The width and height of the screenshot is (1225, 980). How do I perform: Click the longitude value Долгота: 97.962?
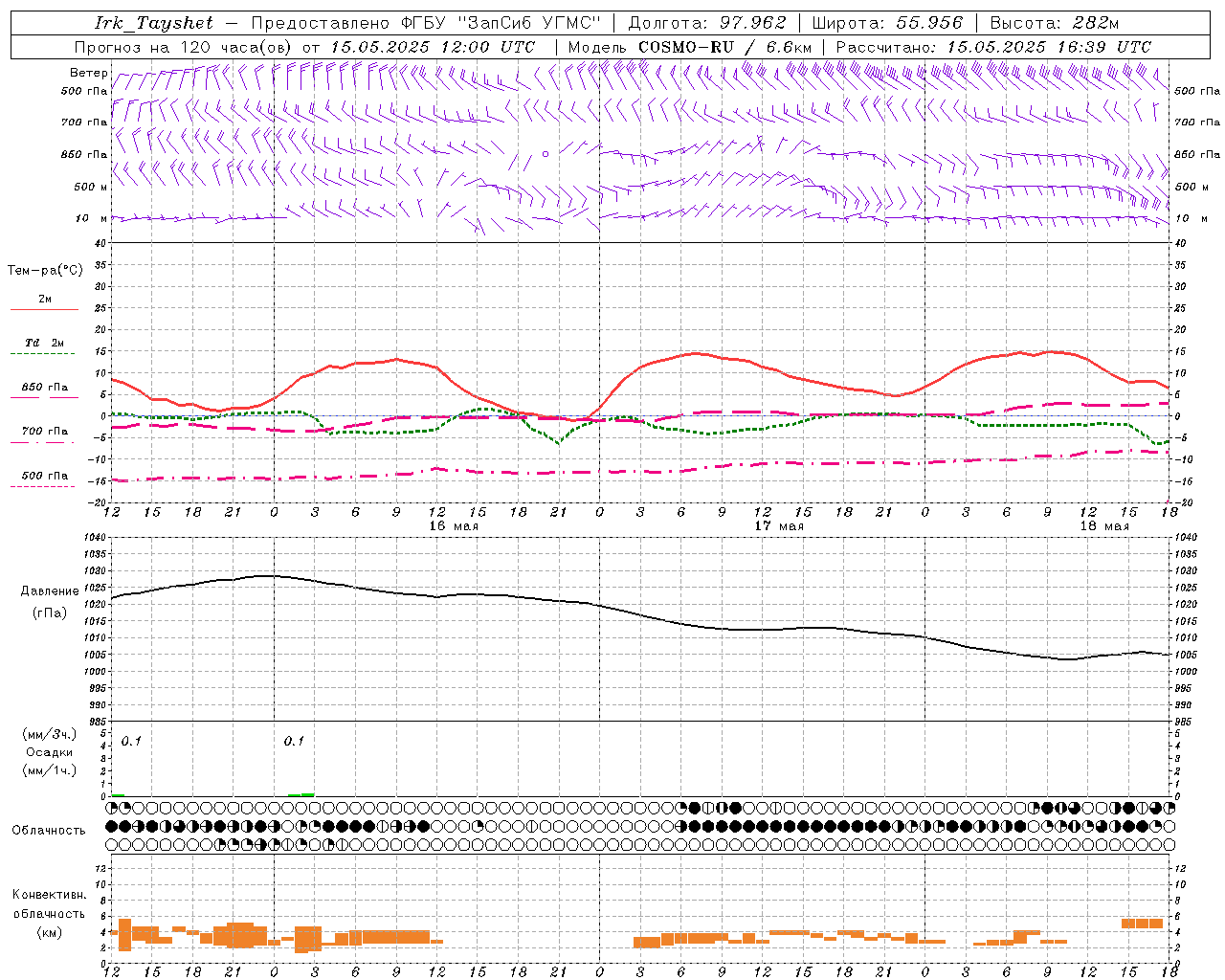coord(706,23)
